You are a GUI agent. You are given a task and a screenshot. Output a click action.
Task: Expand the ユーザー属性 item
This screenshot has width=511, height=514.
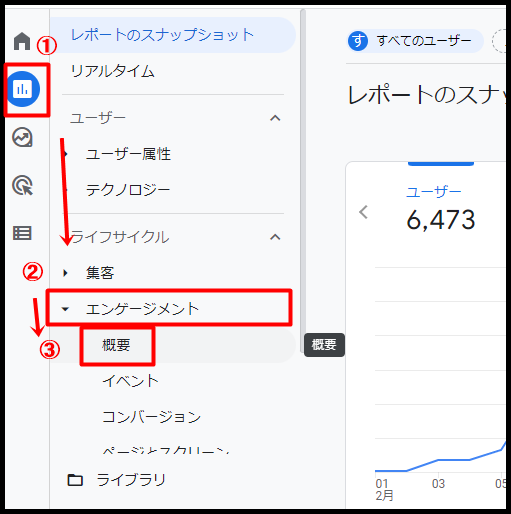65,154
